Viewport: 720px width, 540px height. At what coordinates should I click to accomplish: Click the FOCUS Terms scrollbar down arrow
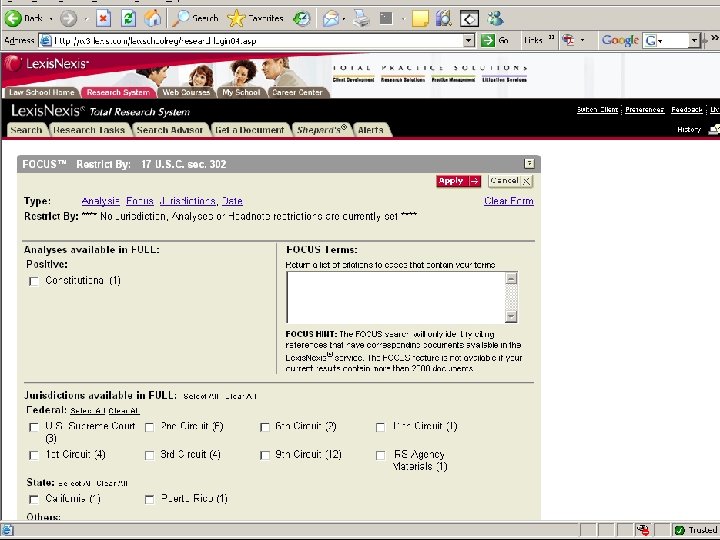coord(511,316)
